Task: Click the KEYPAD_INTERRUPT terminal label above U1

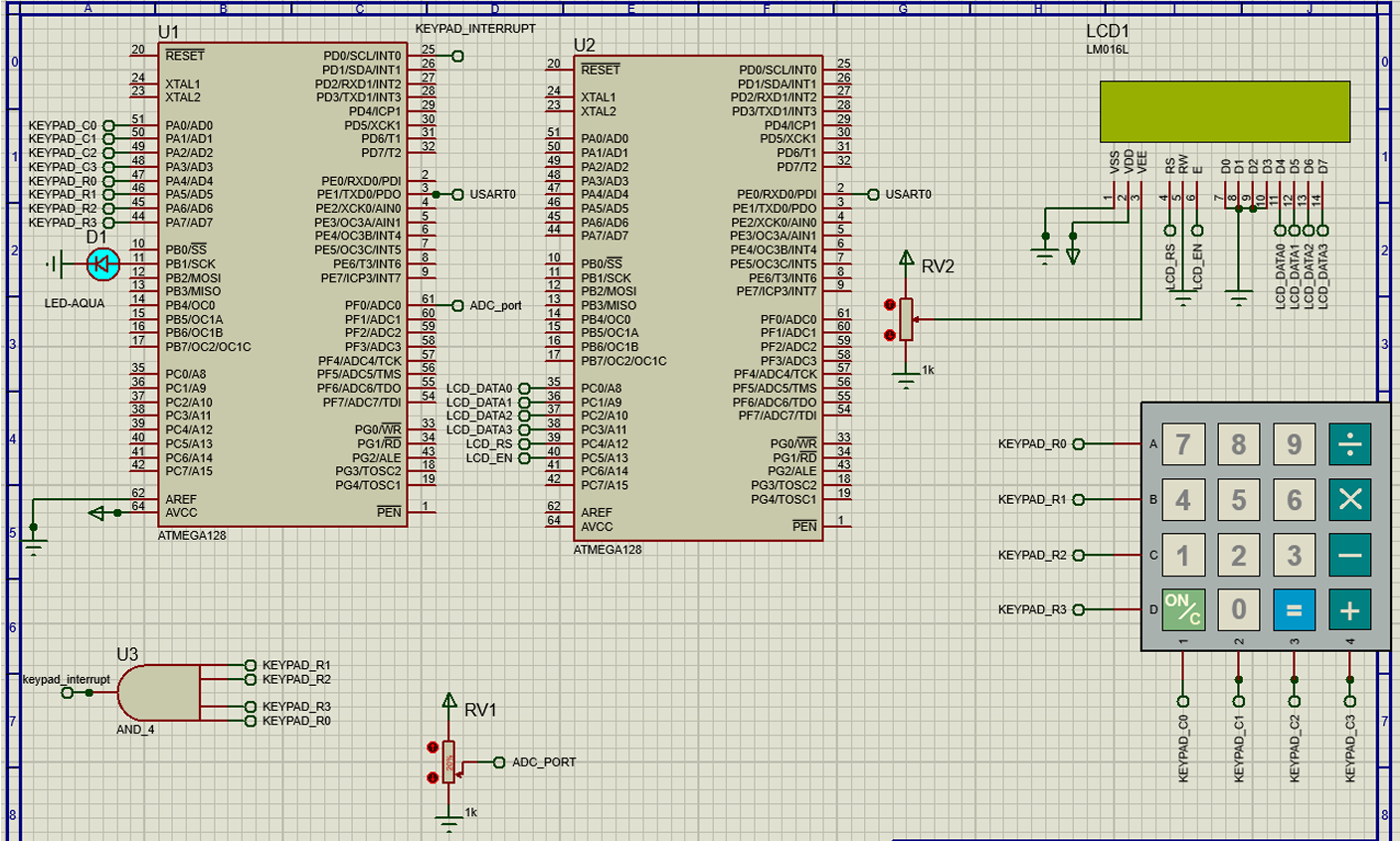Action: point(475,29)
